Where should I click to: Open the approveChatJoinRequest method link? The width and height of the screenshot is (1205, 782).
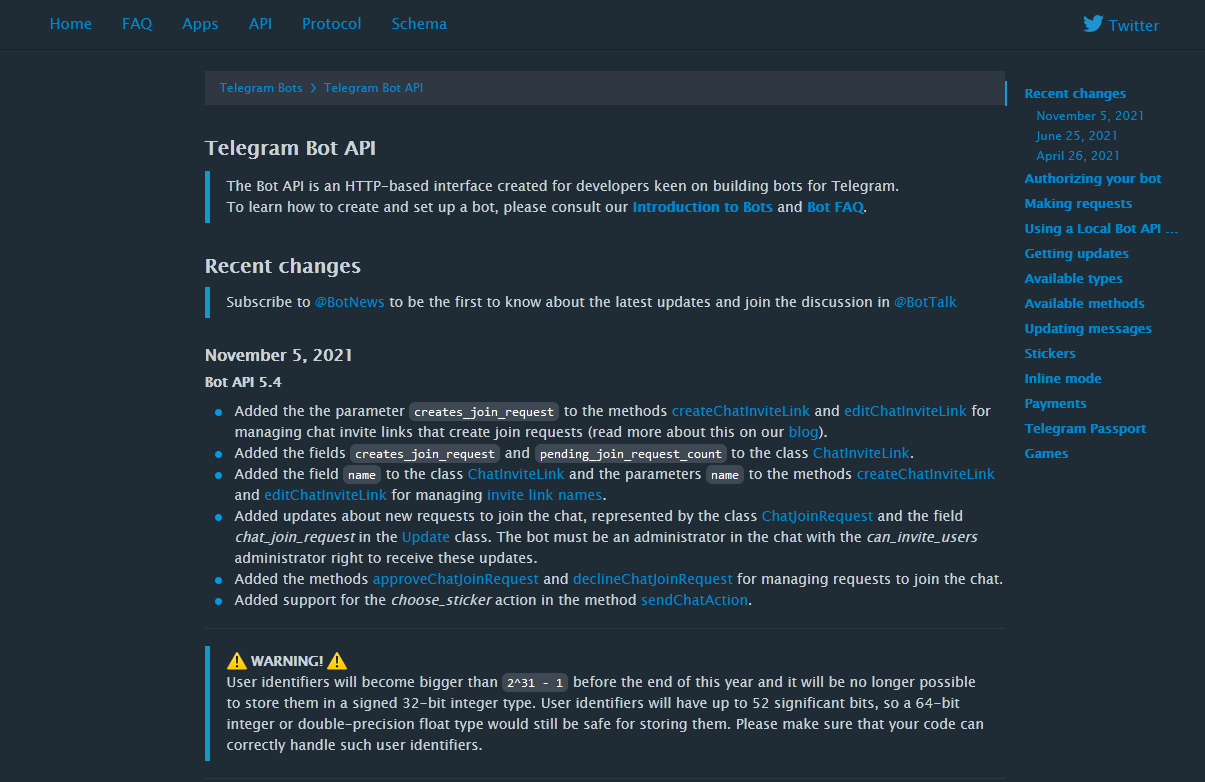click(x=456, y=579)
